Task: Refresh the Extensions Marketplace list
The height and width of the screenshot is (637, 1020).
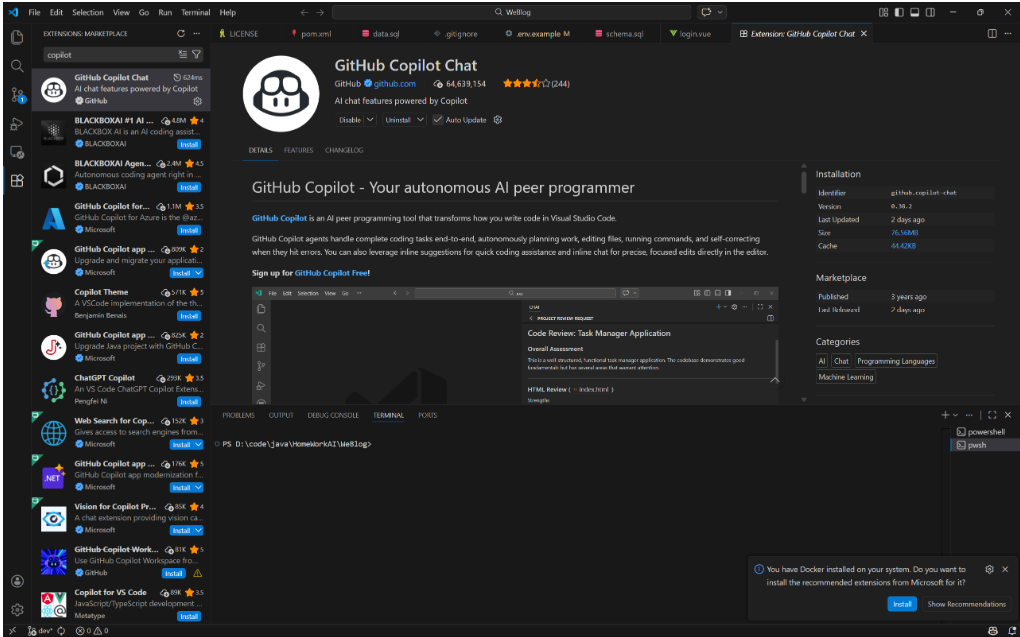Action: 181,33
